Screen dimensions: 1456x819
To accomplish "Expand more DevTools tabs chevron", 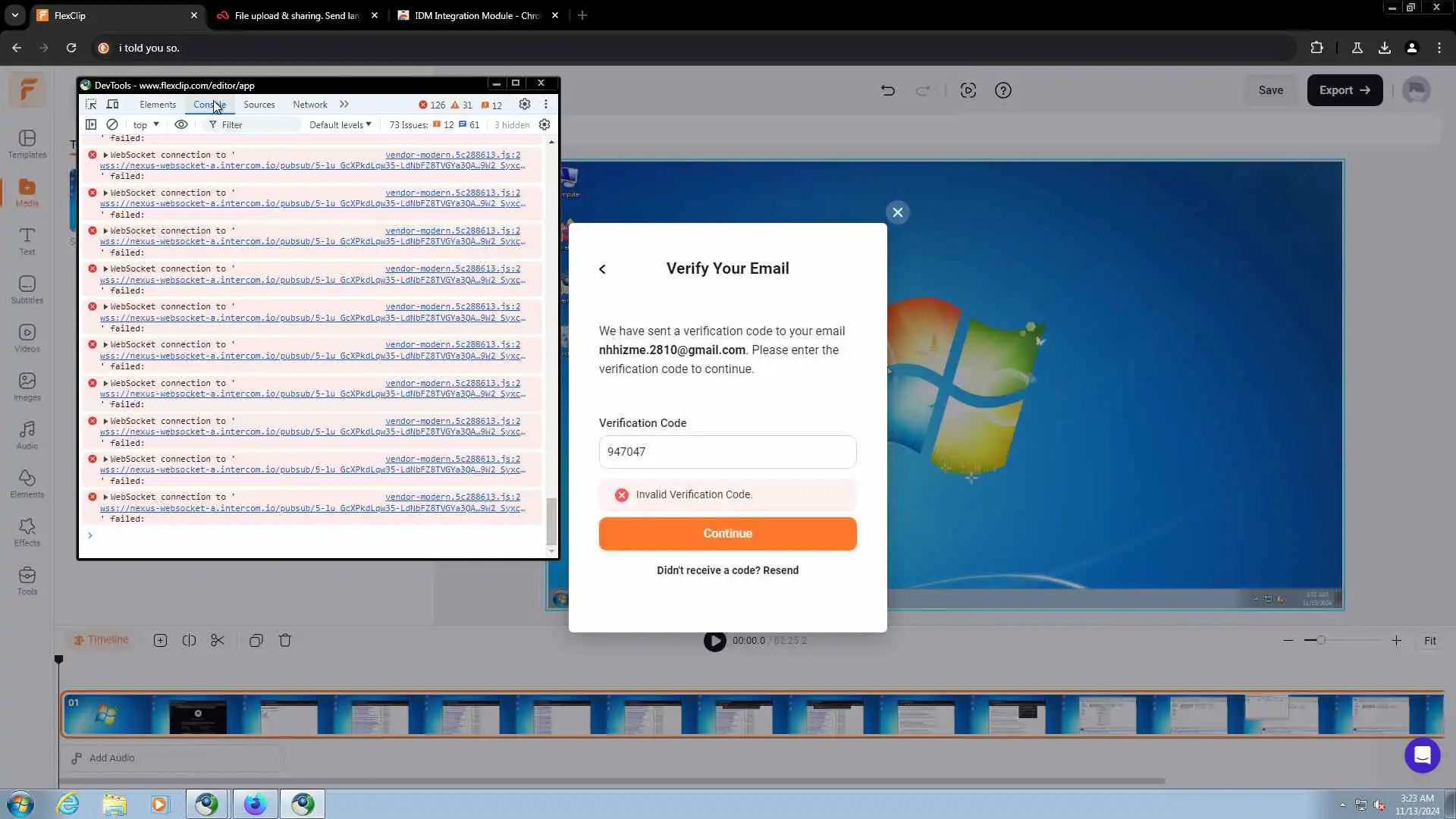I will pyautogui.click(x=344, y=104).
